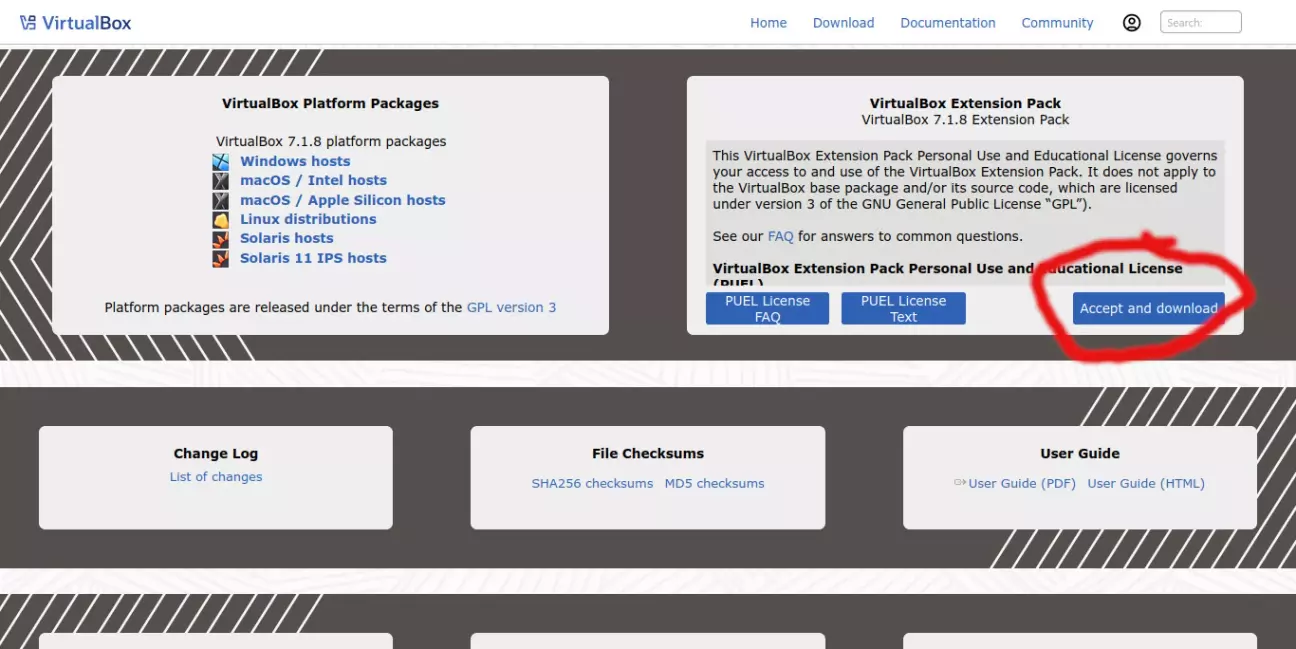The height and width of the screenshot is (649, 1296).
Task: Click the VirtualBox logo icon
Action: click(x=28, y=23)
